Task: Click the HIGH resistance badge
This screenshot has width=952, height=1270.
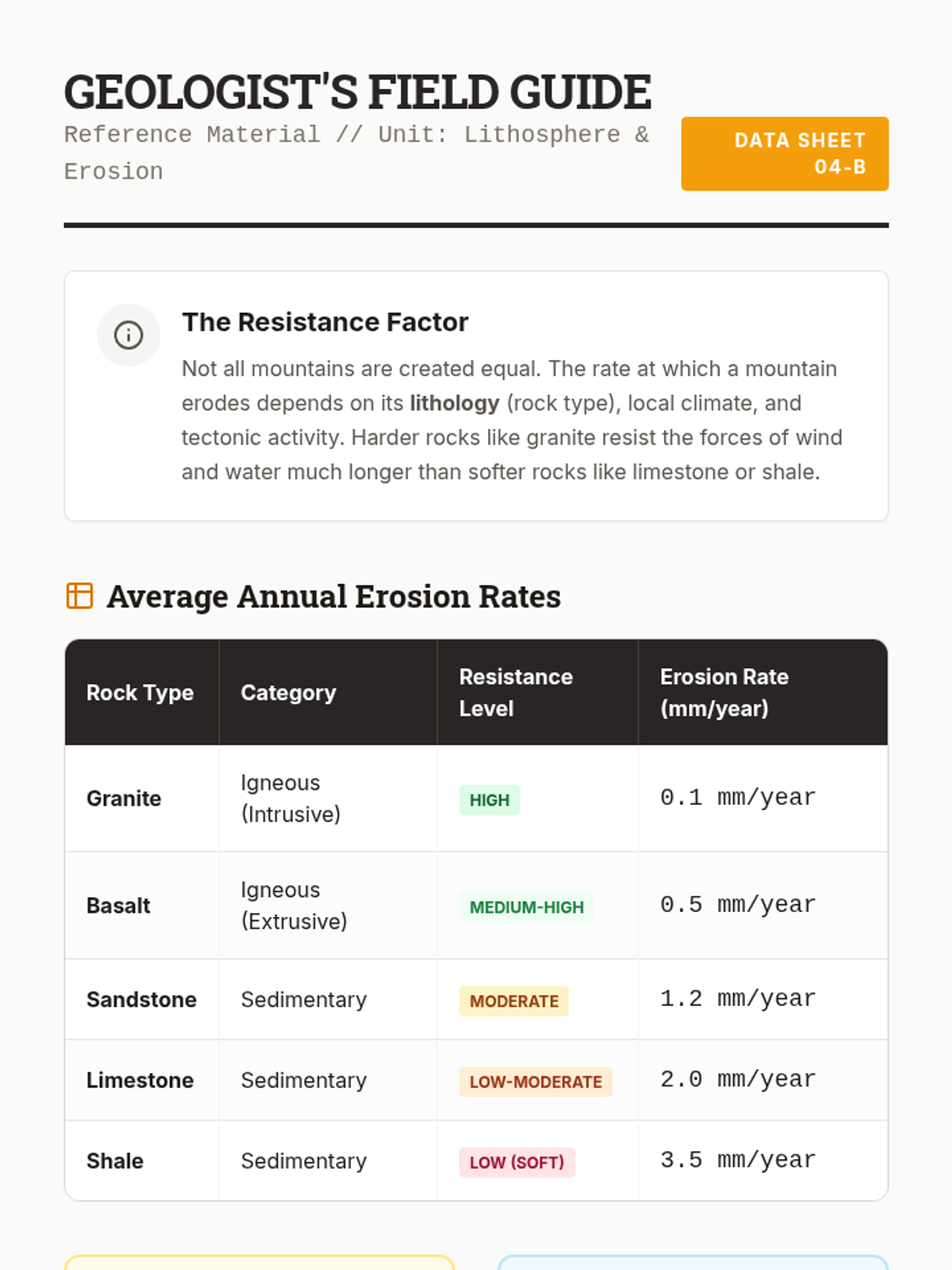Action: (489, 800)
